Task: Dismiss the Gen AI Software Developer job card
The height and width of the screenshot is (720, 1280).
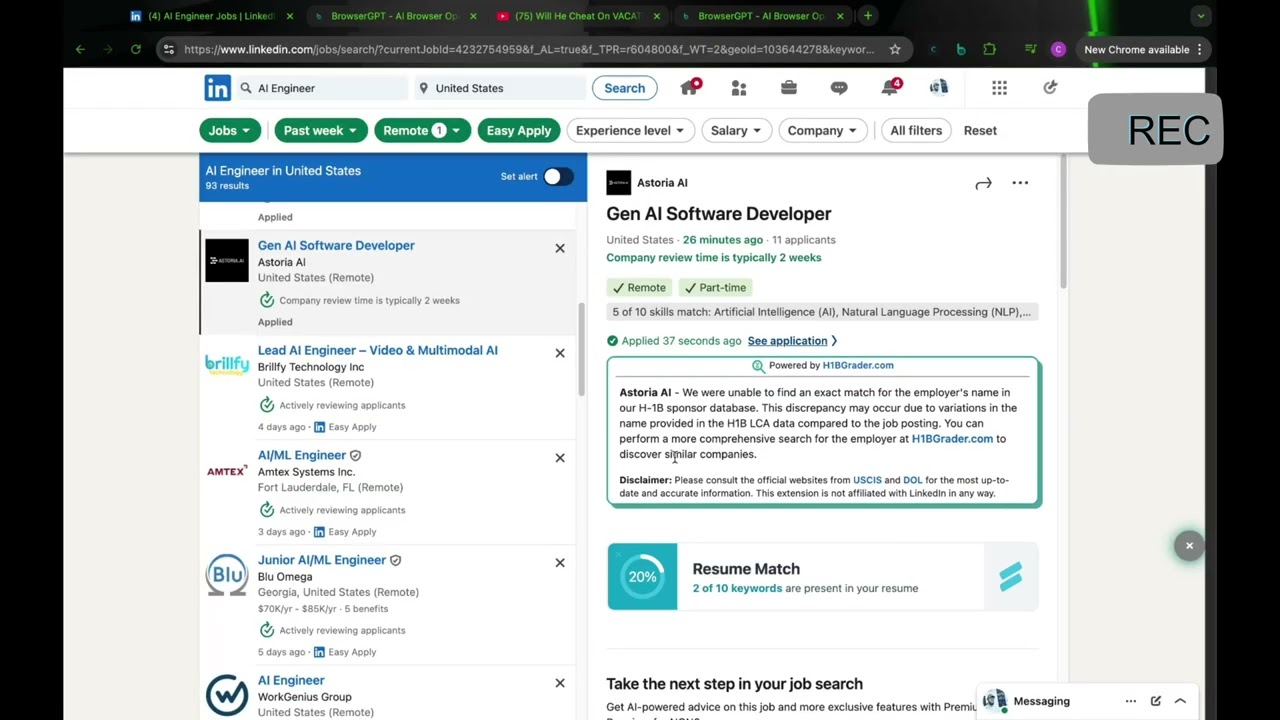Action: tap(560, 248)
